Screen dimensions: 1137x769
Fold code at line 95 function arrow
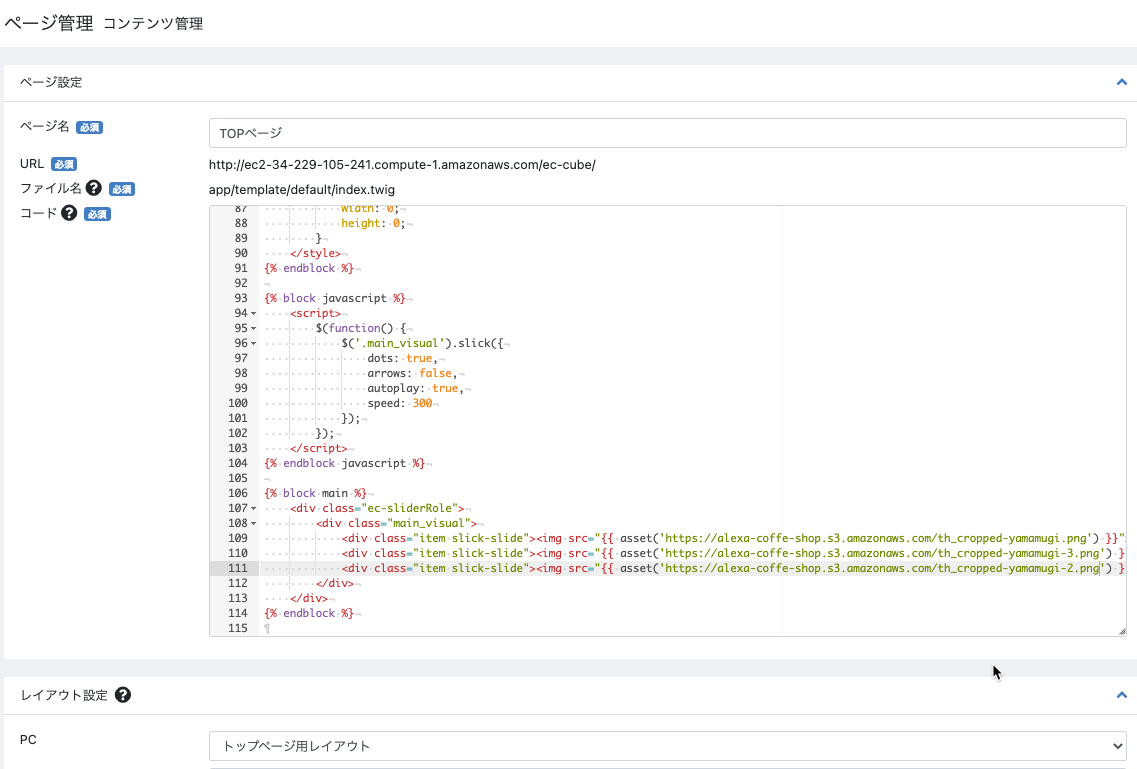click(x=254, y=328)
